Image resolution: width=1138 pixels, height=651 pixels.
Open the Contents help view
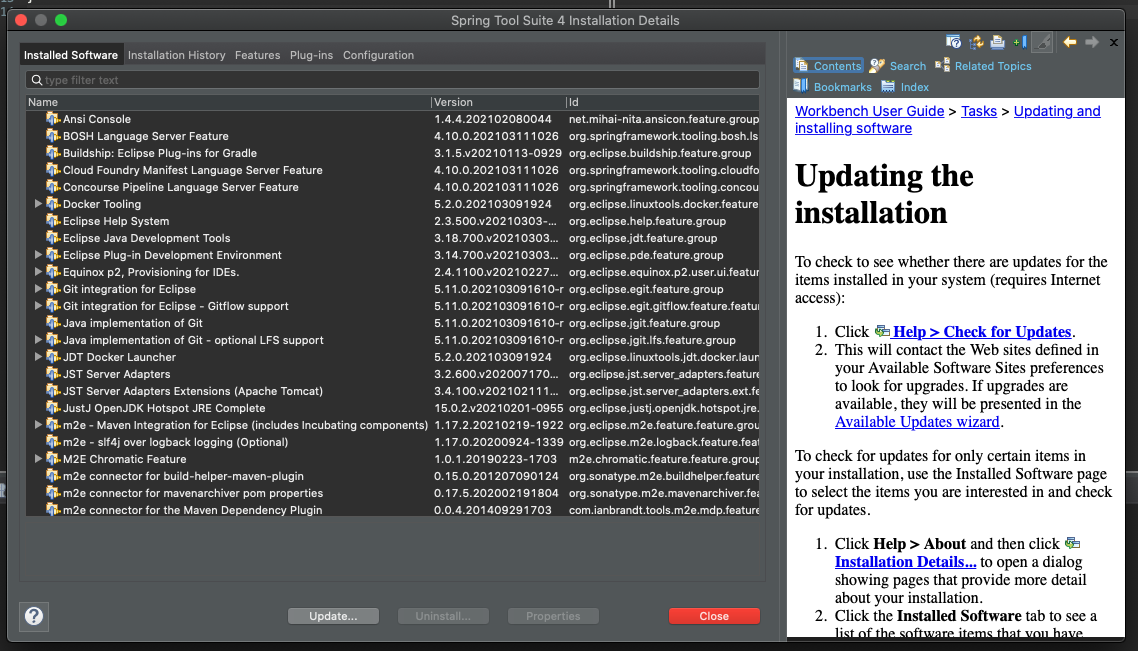(828, 66)
